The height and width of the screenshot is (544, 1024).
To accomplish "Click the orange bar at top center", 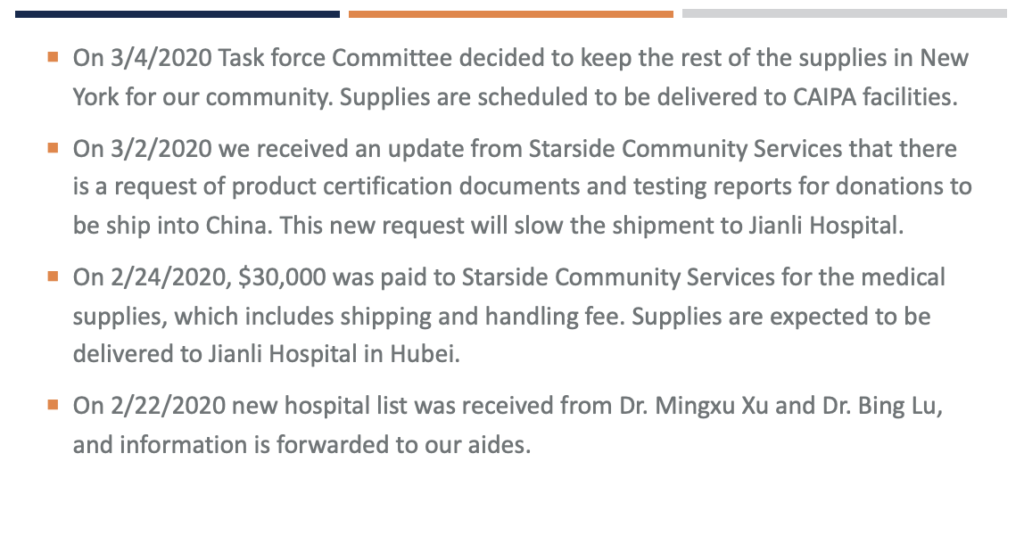I will pos(511,14).
